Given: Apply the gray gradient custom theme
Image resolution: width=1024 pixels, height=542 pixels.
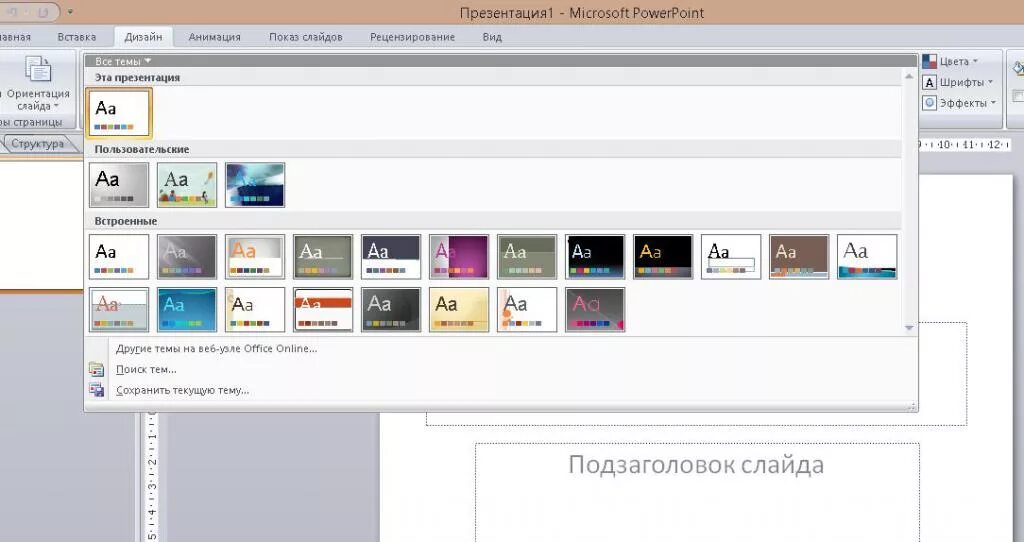Looking at the screenshot, I should 119,185.
